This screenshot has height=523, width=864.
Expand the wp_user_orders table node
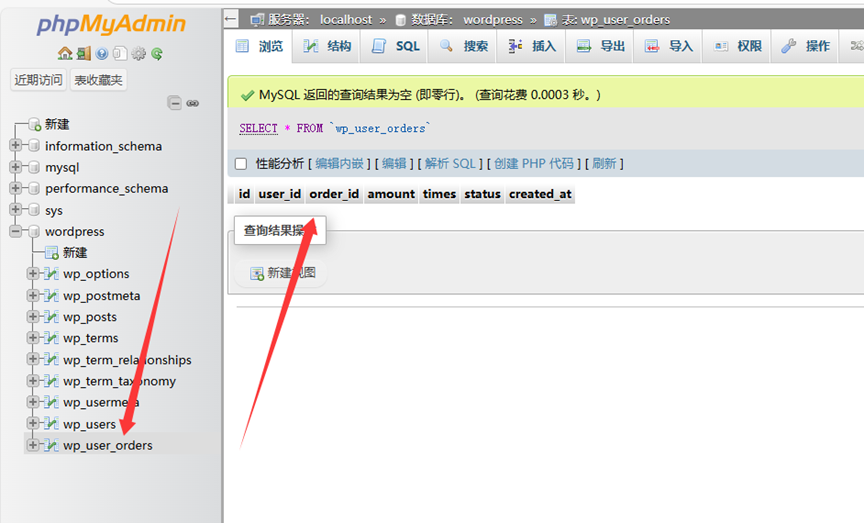click(33, 445)
